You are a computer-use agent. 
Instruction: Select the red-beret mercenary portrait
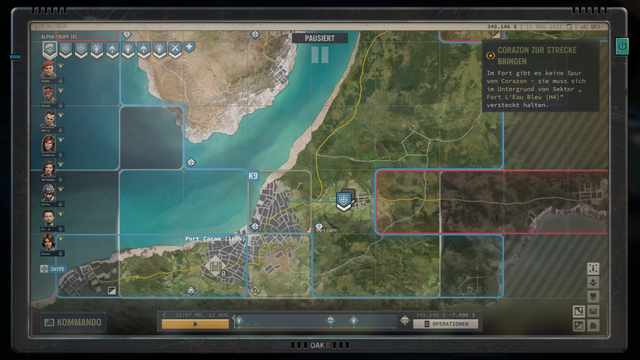48,69
